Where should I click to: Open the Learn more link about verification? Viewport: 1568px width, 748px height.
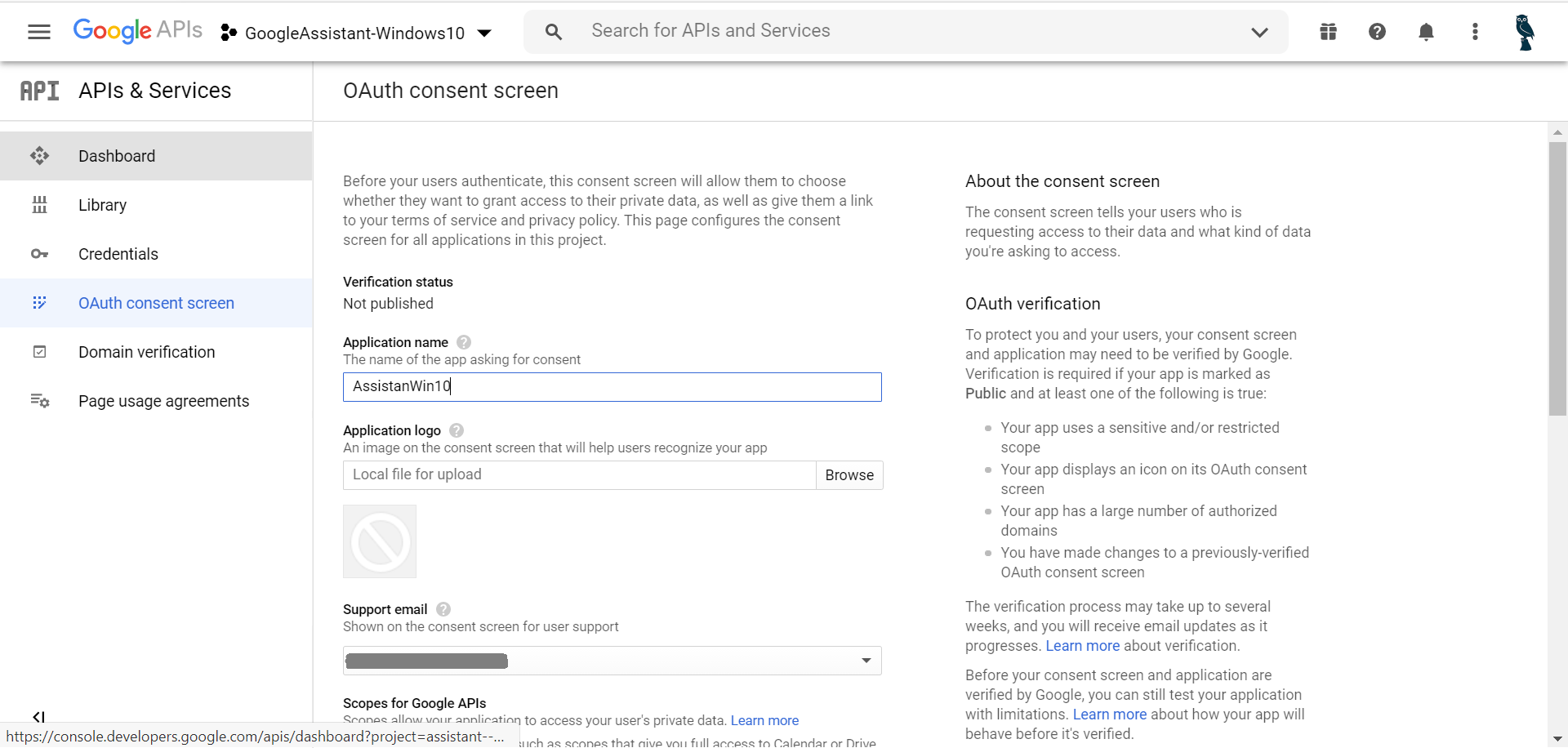[1082, 646]
